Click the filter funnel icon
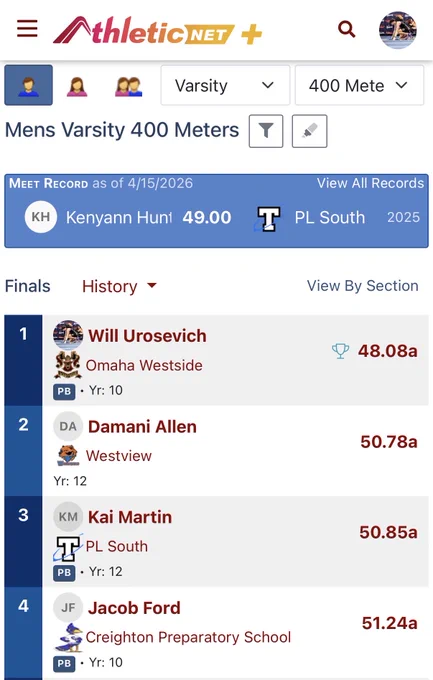433x680 pixels. 266,131
